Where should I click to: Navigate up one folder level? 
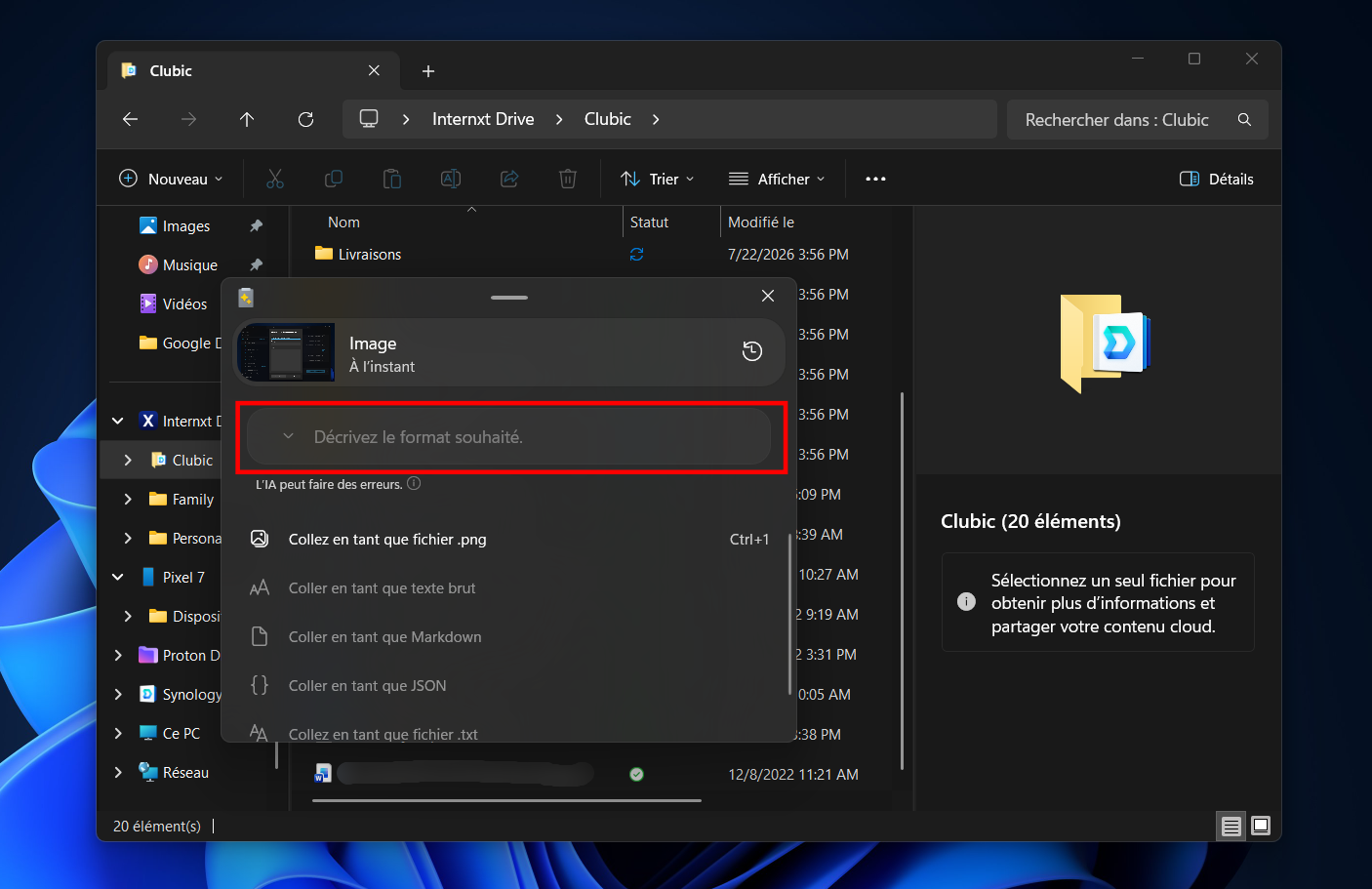[x=247, y=119]
